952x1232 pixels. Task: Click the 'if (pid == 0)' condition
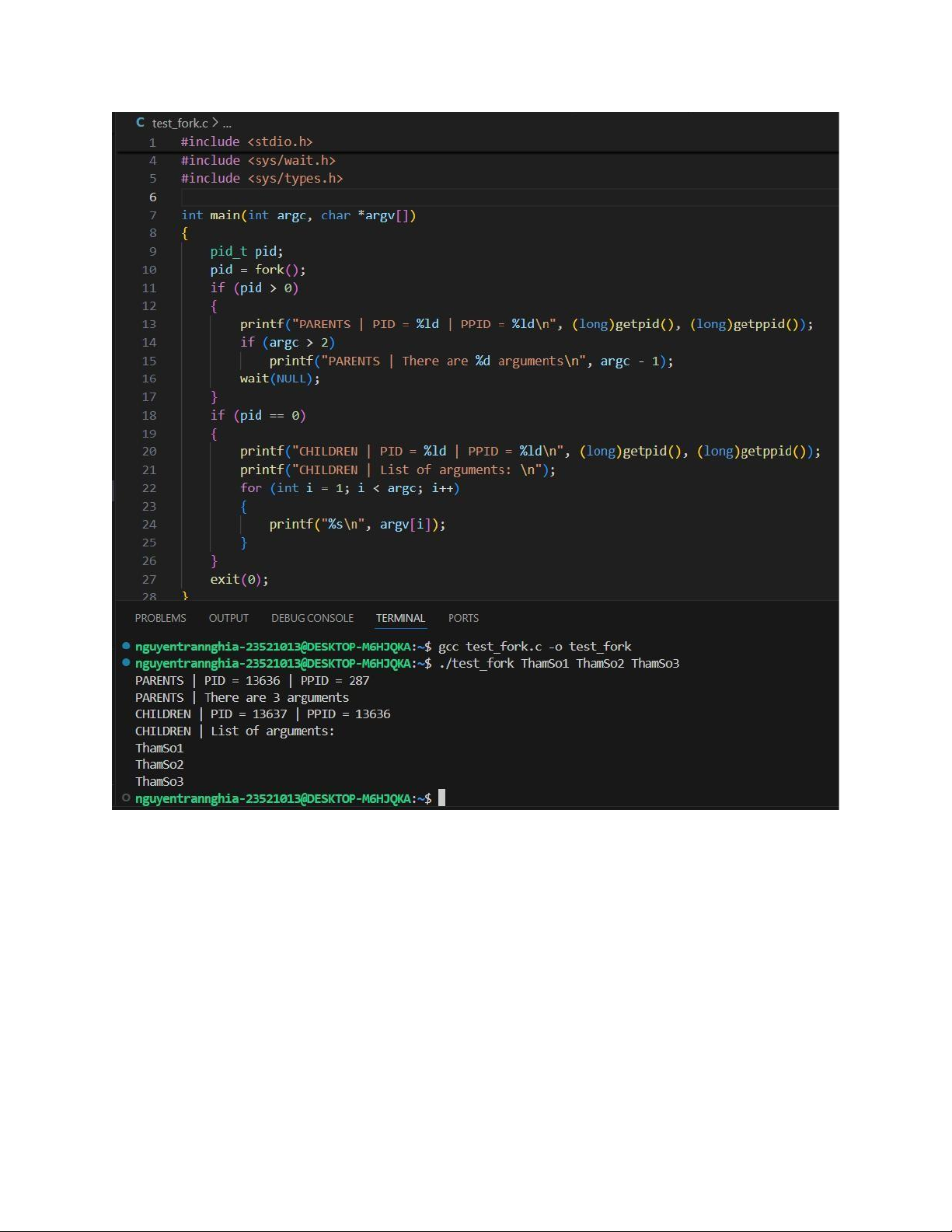(258, 415)
